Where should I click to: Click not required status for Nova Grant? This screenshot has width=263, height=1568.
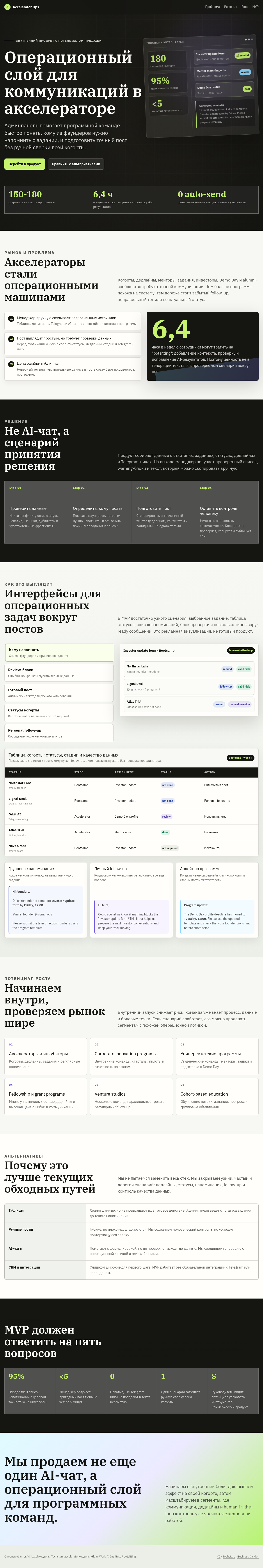tap(170, 848)
